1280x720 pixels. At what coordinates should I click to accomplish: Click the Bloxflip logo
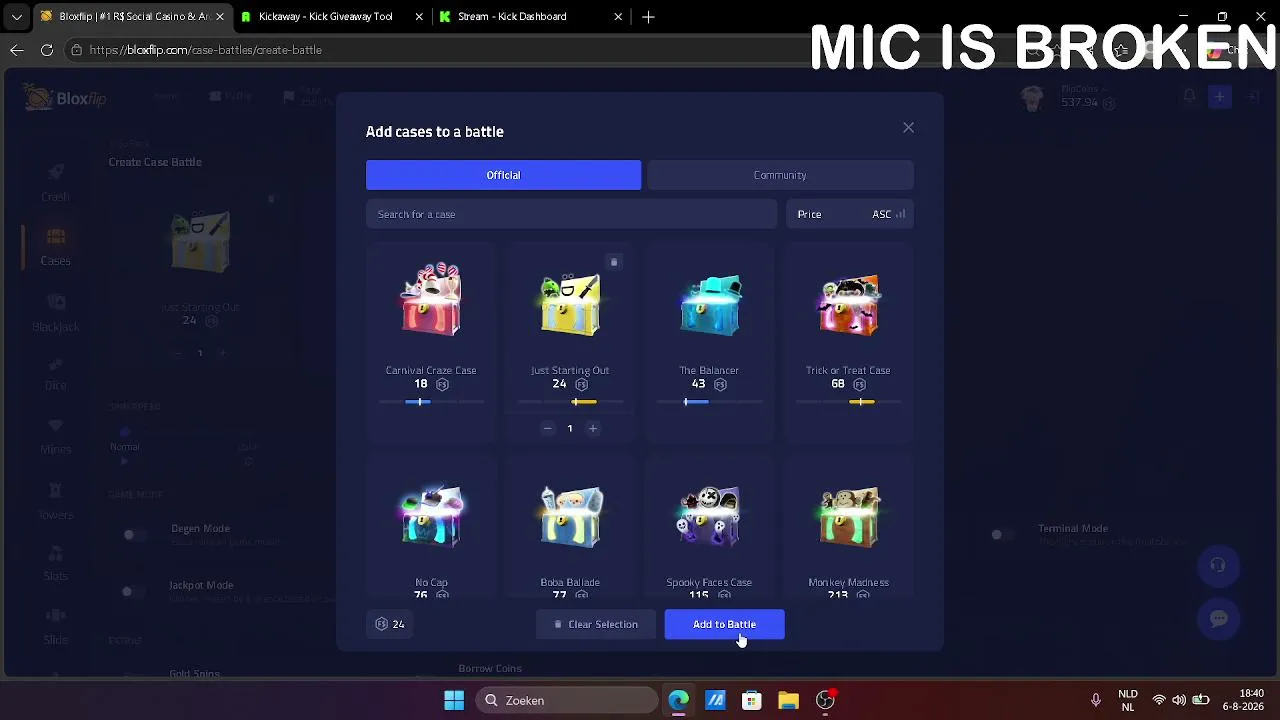coord(66,98)
